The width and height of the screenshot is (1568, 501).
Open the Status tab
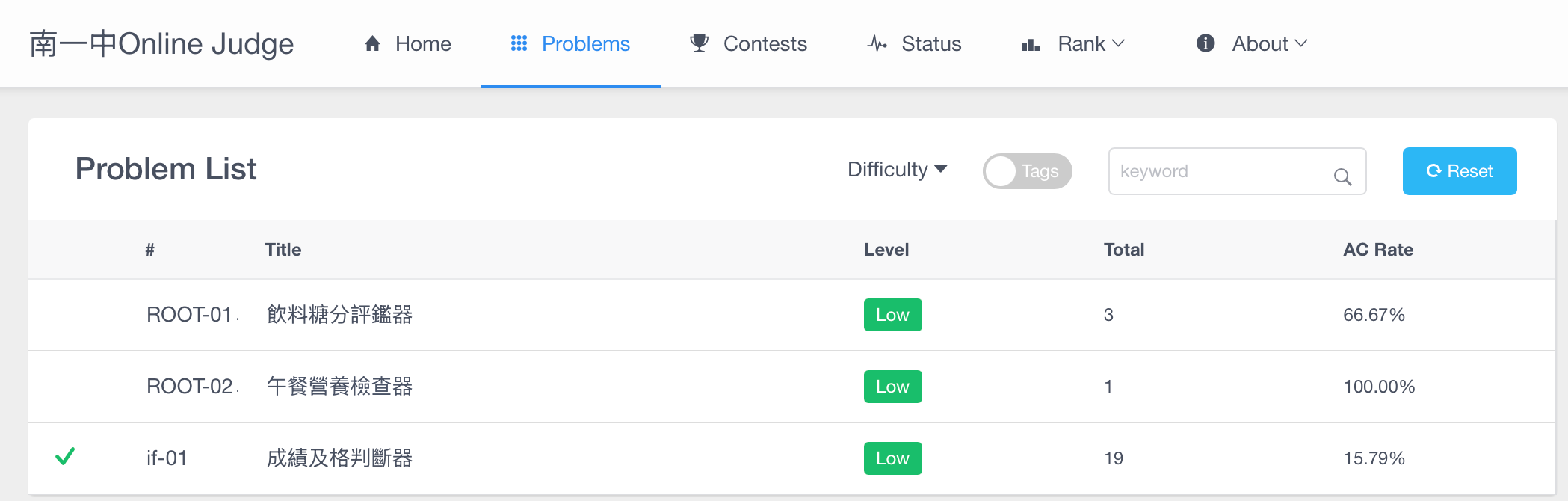click(x=914, y=43)
